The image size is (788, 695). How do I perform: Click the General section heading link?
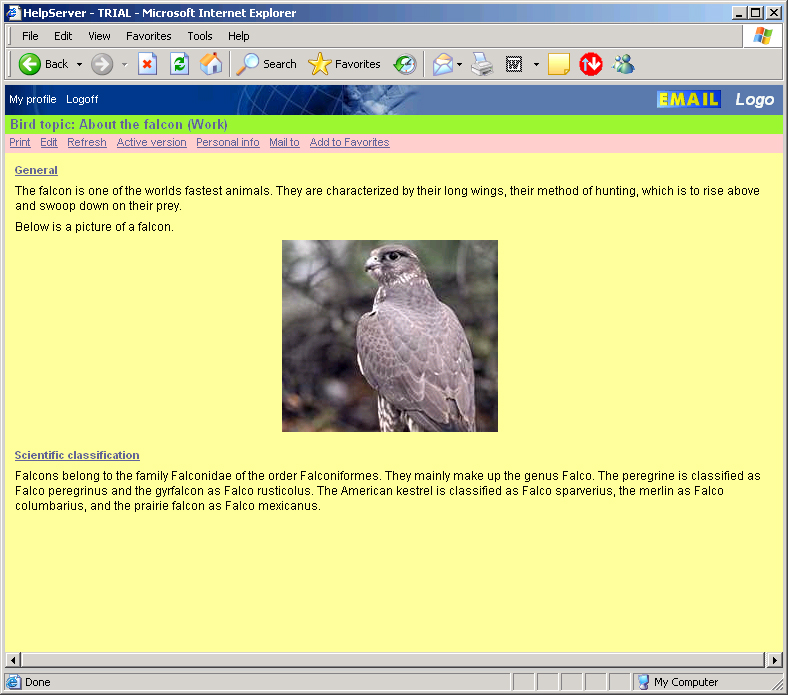(36, 170)
